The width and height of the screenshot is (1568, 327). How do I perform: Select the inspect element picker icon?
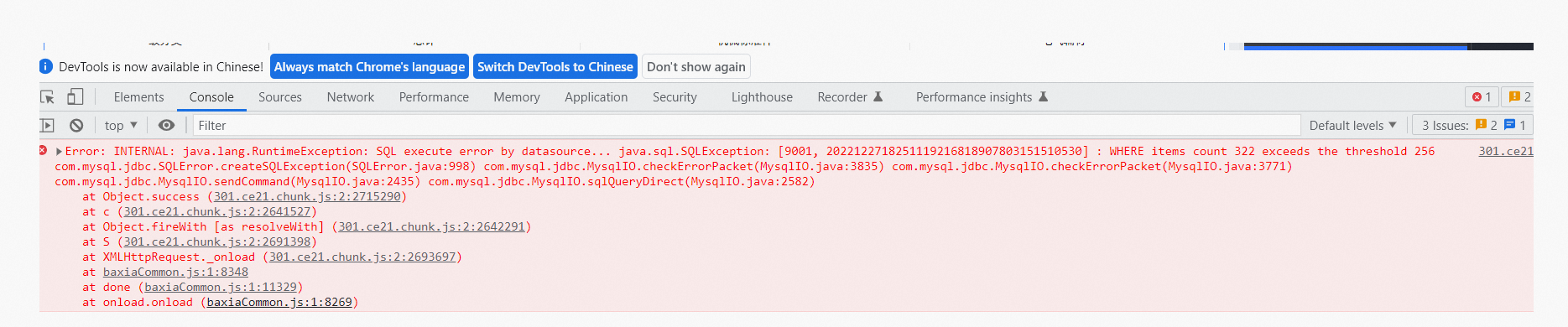[48, 97]
